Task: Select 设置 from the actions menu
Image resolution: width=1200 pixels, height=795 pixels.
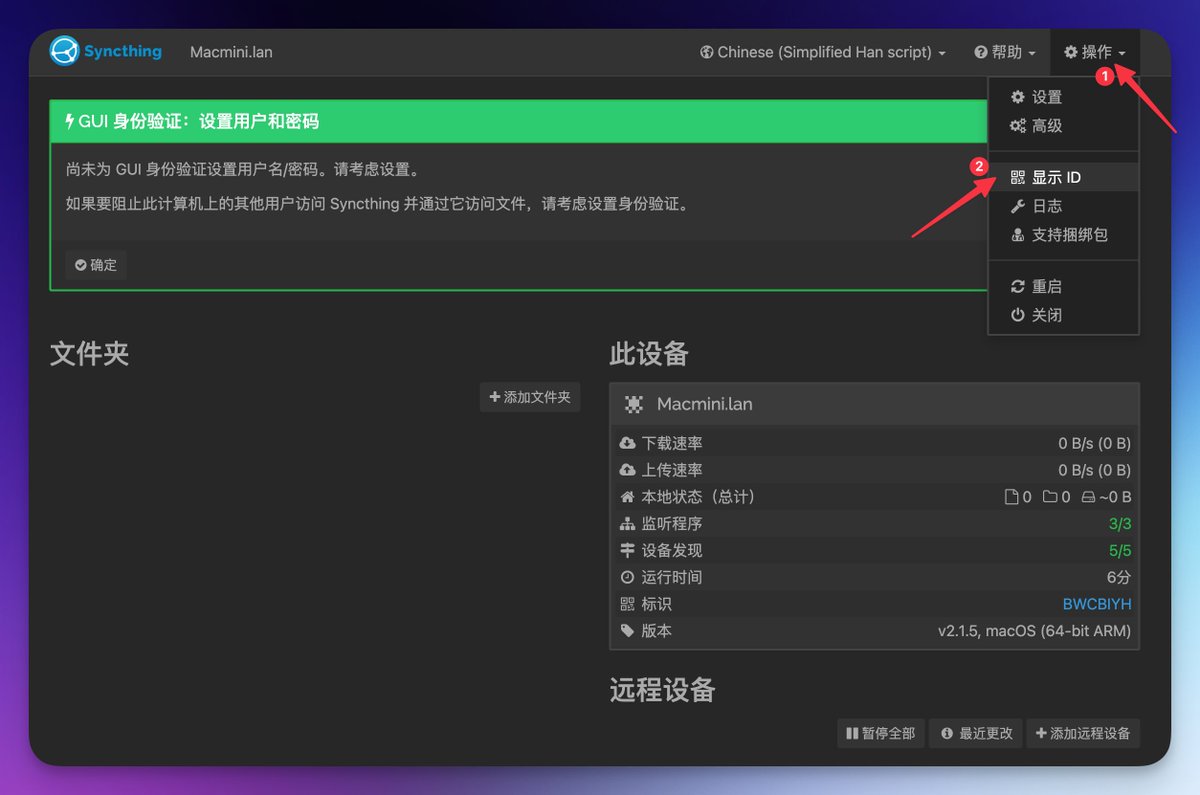Action: [x=1063, y=97]
